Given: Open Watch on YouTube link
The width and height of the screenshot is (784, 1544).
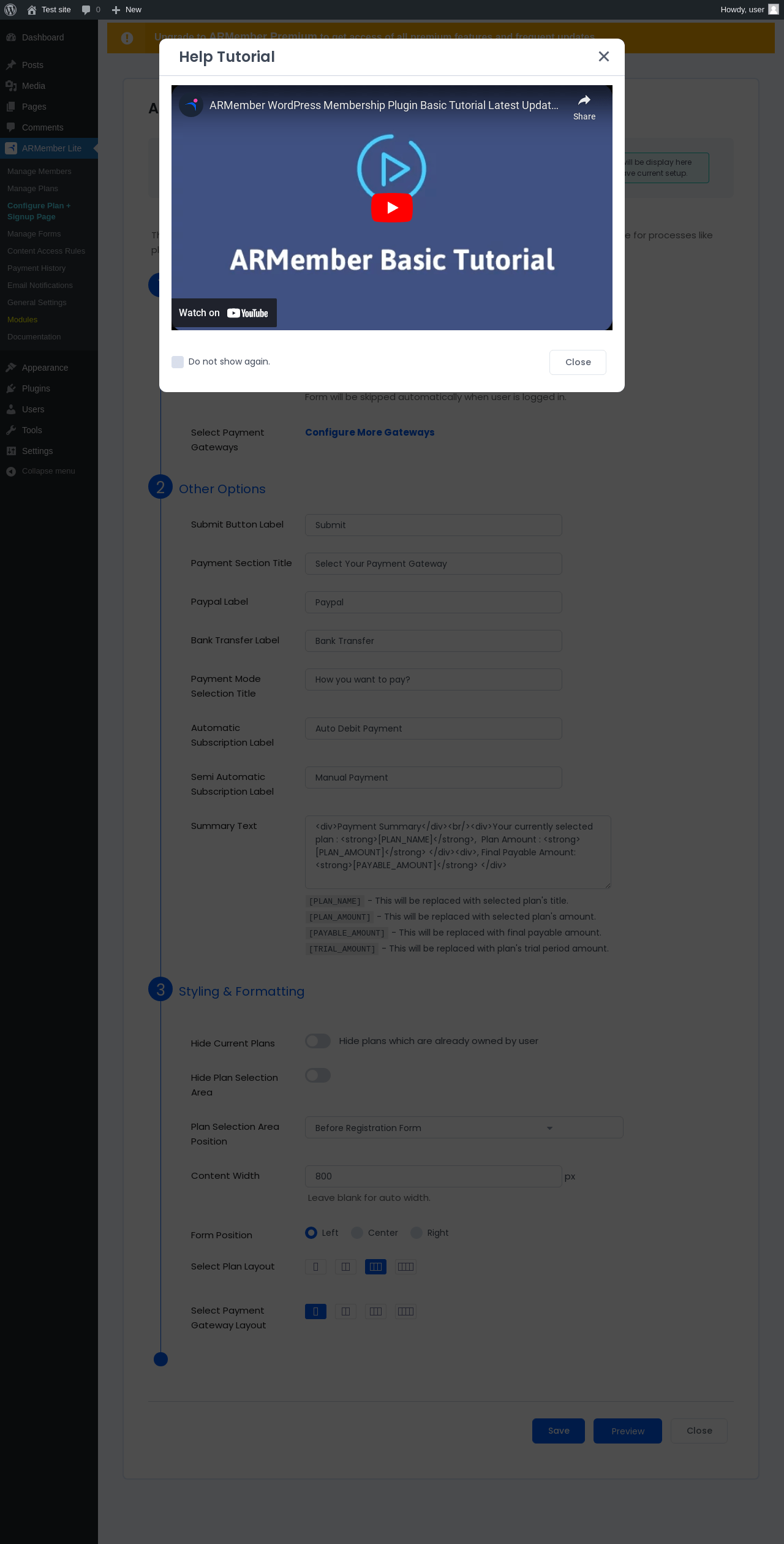Looking at the screenshot, I should (x=224, y=313).
